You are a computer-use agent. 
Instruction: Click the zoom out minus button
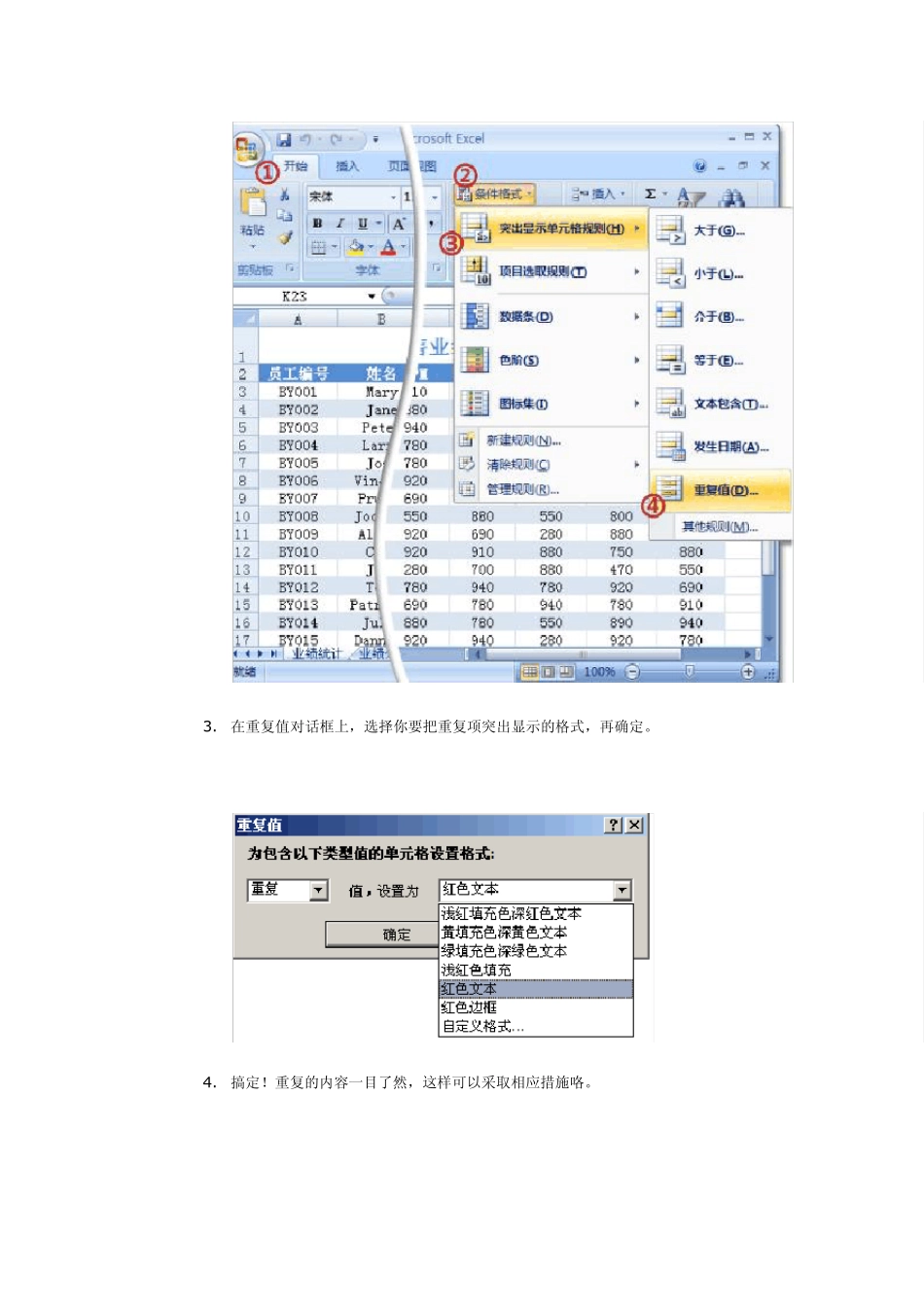tap(632, 671)
